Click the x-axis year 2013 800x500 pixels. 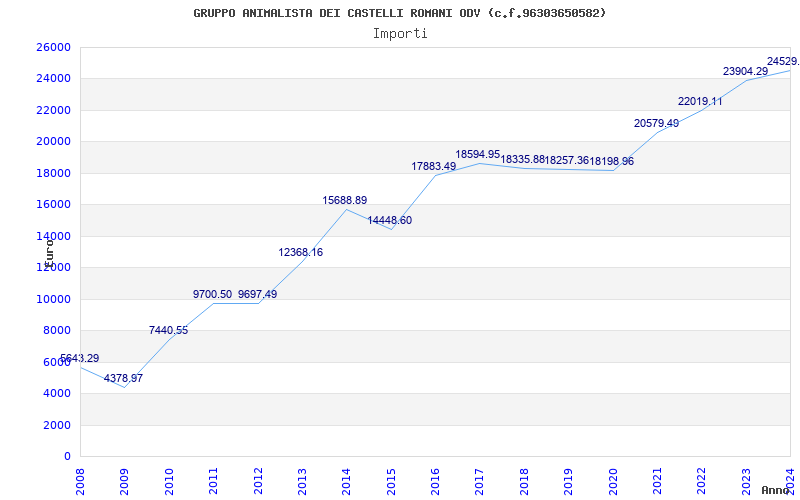pos(302,482)
